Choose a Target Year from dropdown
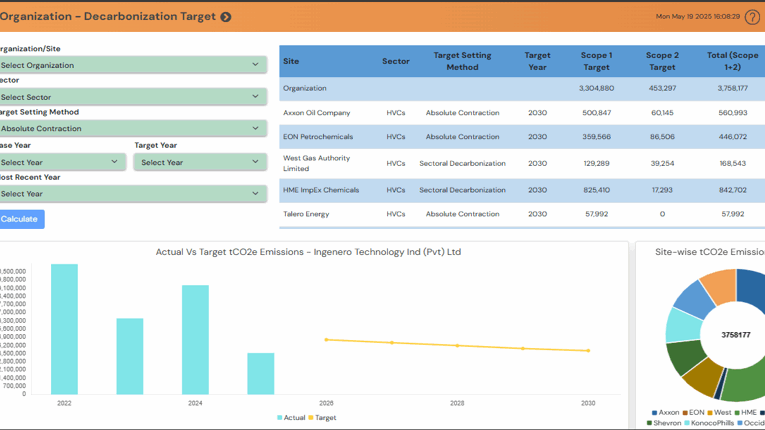The image size is (765, 430). click(x=200, y=162)
